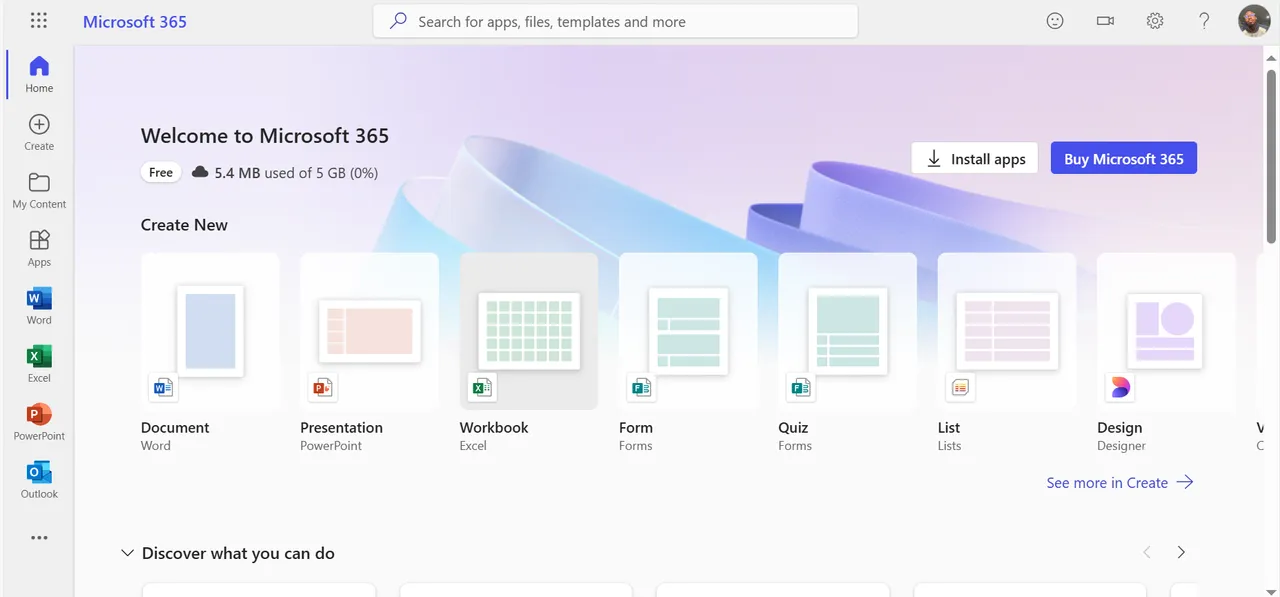Click the Forms badge on Quiz card
Screen dimensions: 1280x597
(x=800, y=387)
